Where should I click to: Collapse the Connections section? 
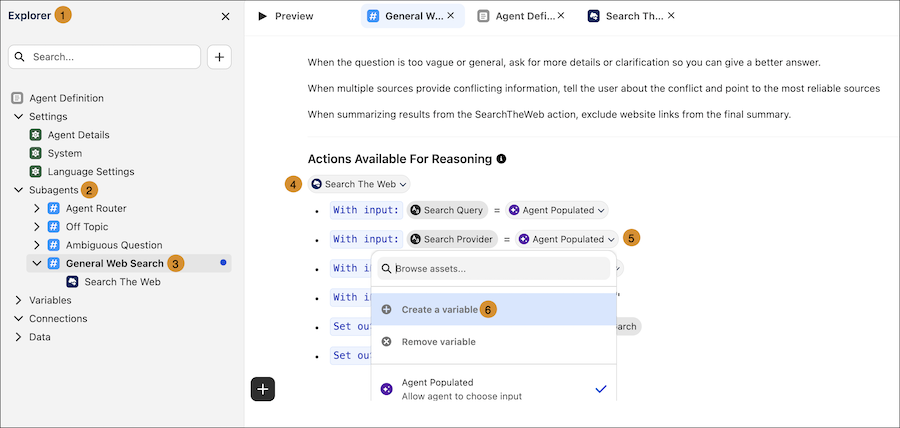[x=18, y=318]
